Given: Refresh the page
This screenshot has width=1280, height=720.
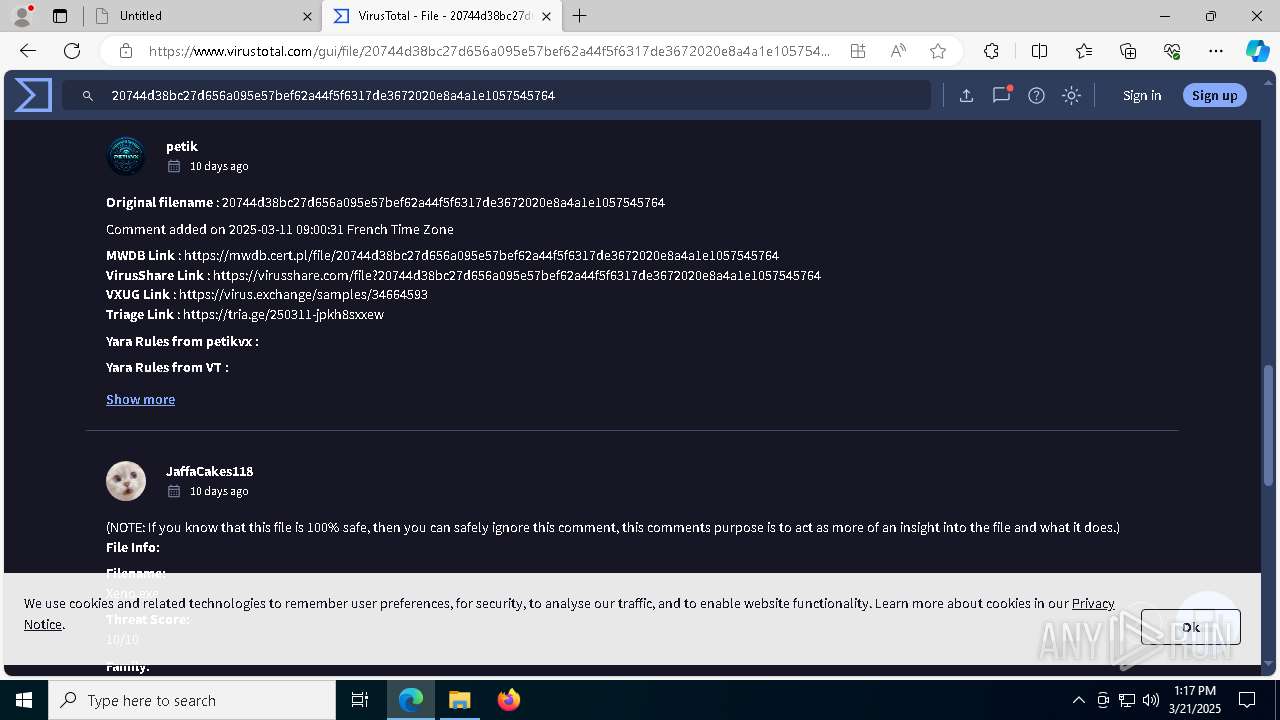Looking at the screenshot, I should point(72,51).
